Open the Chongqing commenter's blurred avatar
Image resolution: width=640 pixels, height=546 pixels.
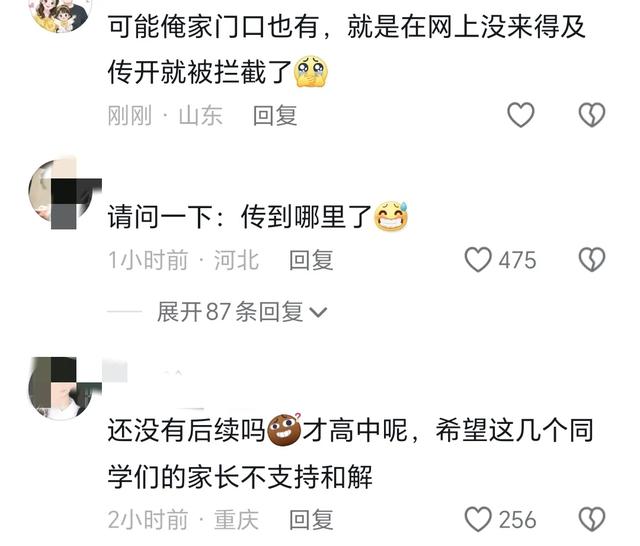(x=63, y=388)
